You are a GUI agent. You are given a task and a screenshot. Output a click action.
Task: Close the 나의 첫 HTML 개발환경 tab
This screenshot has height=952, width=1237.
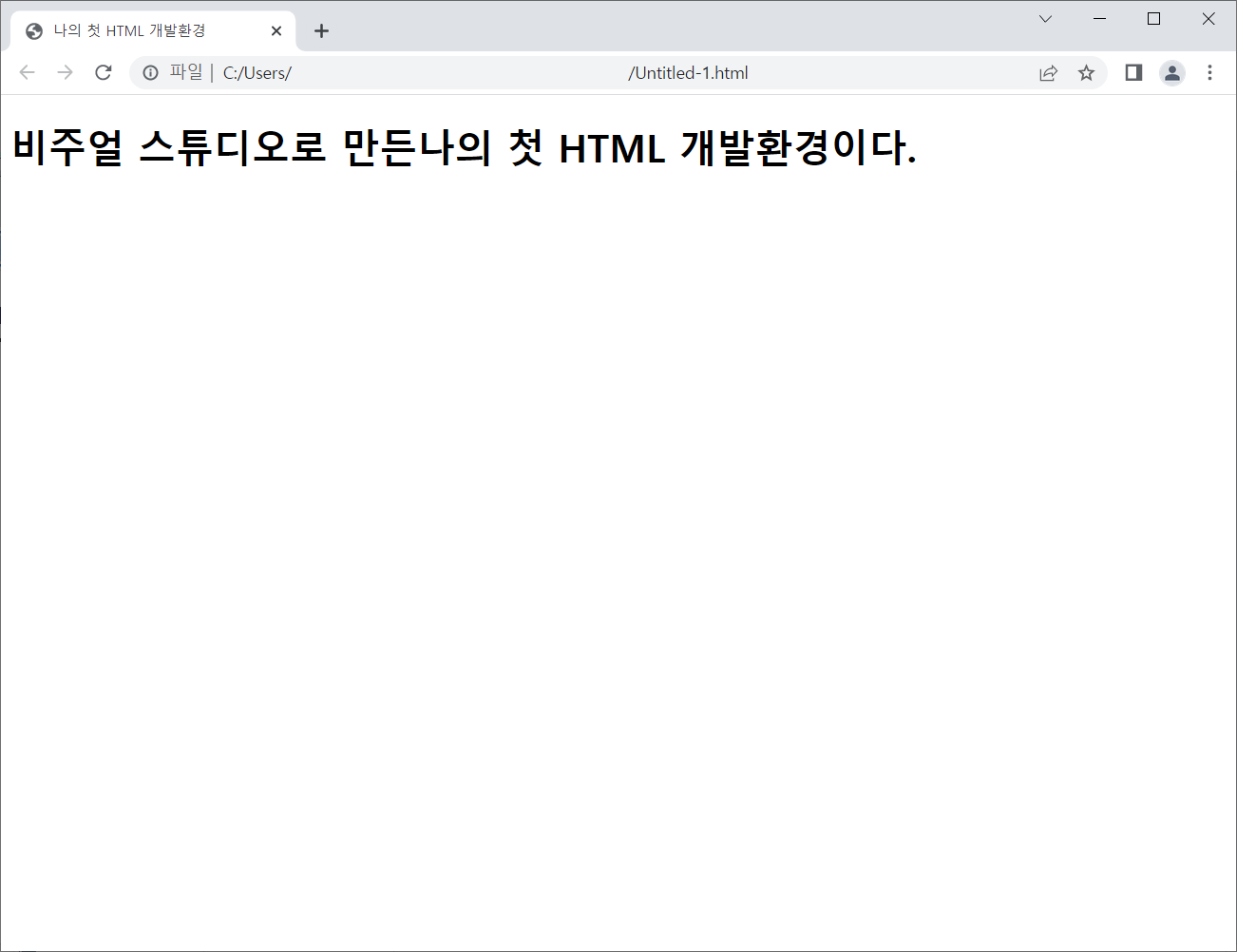[x=276, y=31]
